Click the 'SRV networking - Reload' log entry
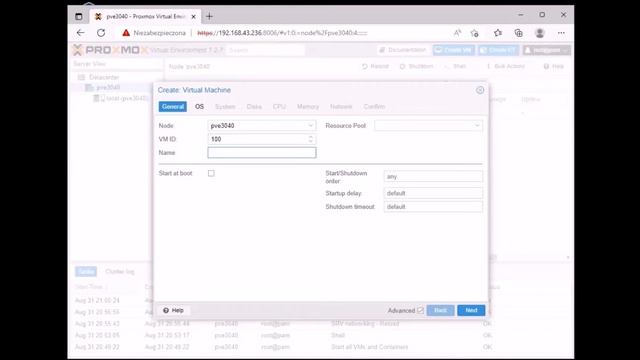Screen dimensions: 640x360 tap(365, 323)
